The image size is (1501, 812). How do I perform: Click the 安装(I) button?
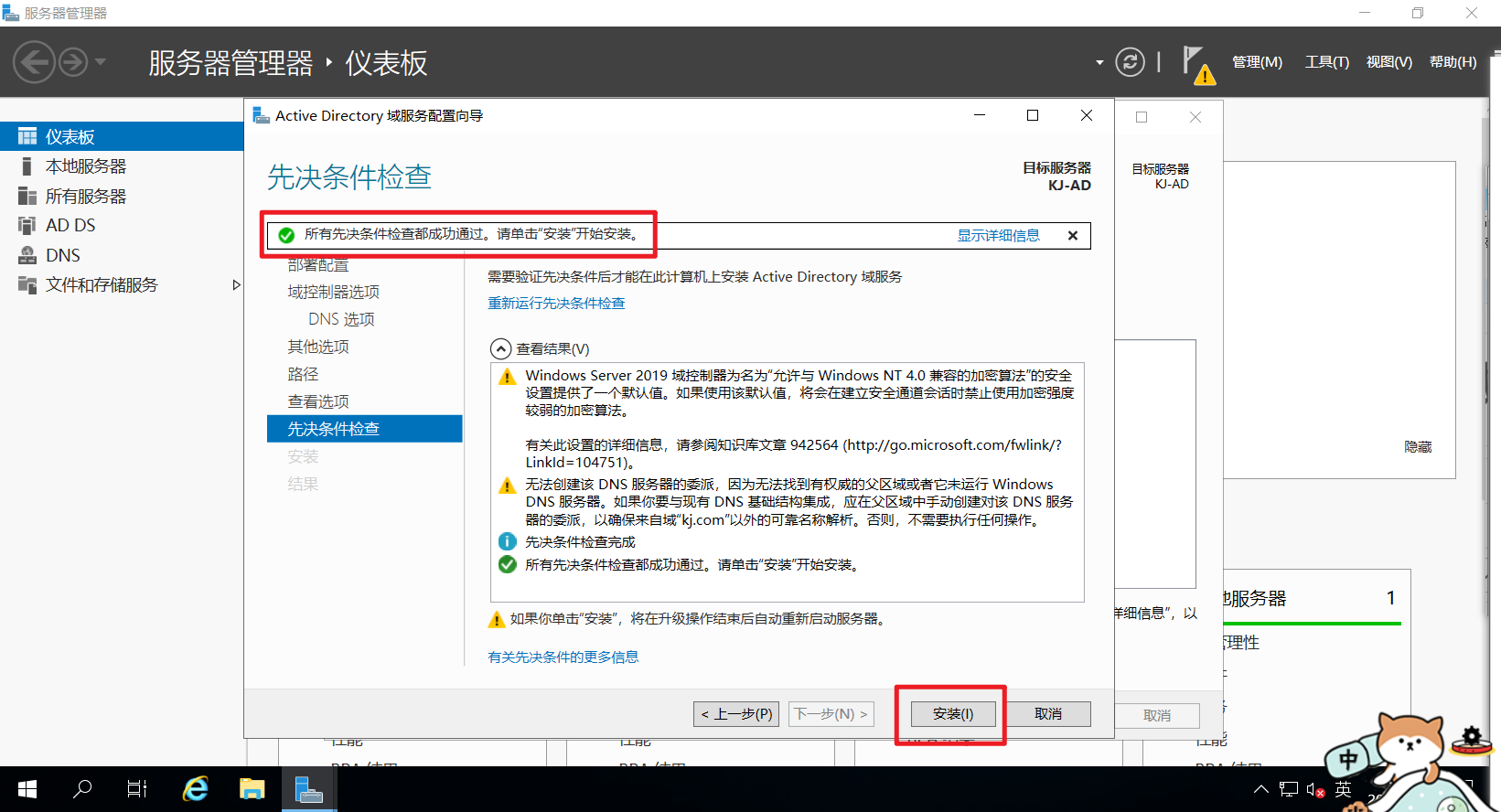pos(953,713)
